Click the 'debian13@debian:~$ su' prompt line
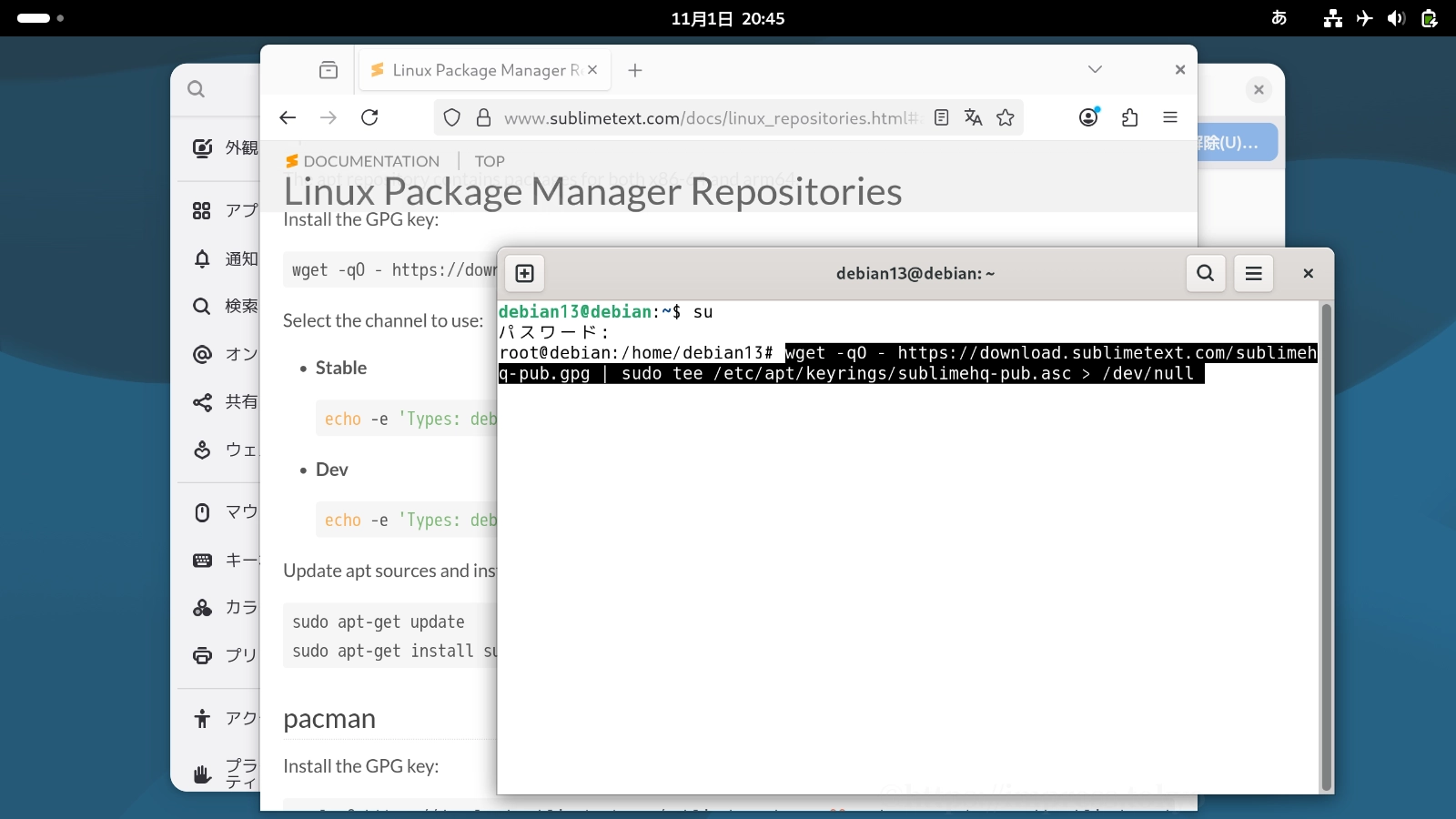Image resolution: width=1456 pixels, height=819 pixels. tap(606, 311)
